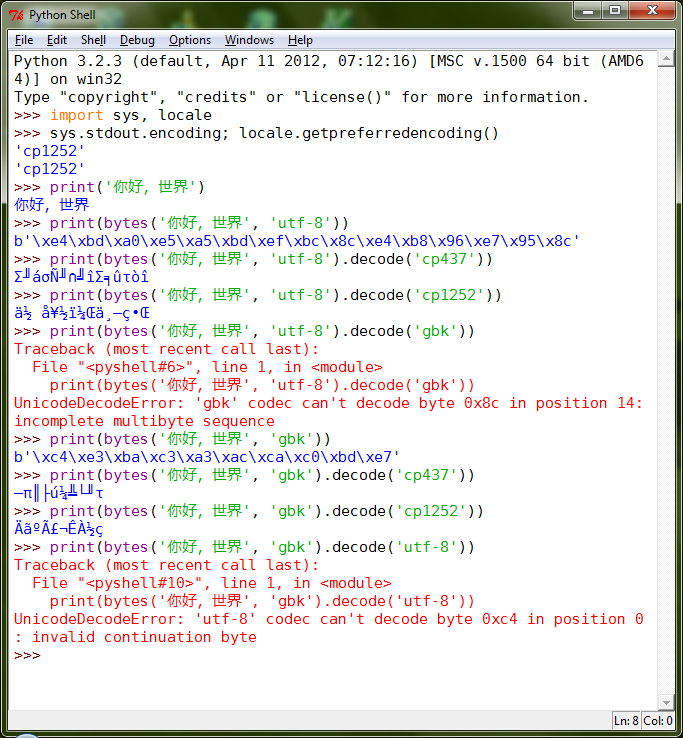
Task: Click the Col: 0 status indicator
Action: click(x=658, y=721)
